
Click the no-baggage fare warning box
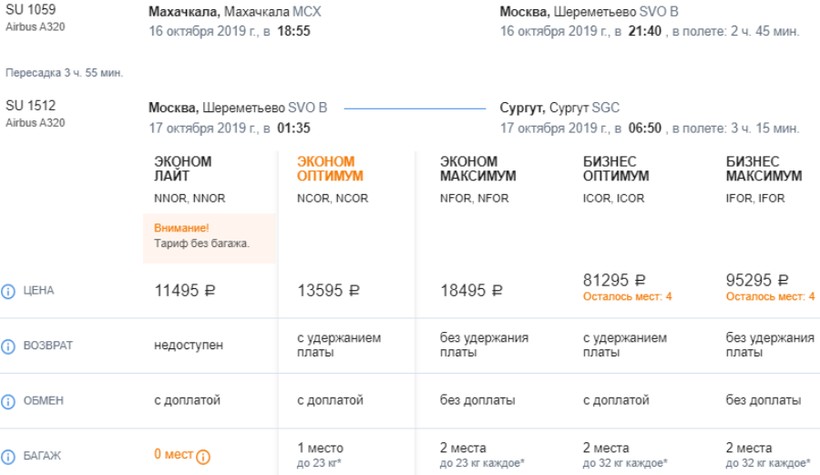[x=209, y=237]
